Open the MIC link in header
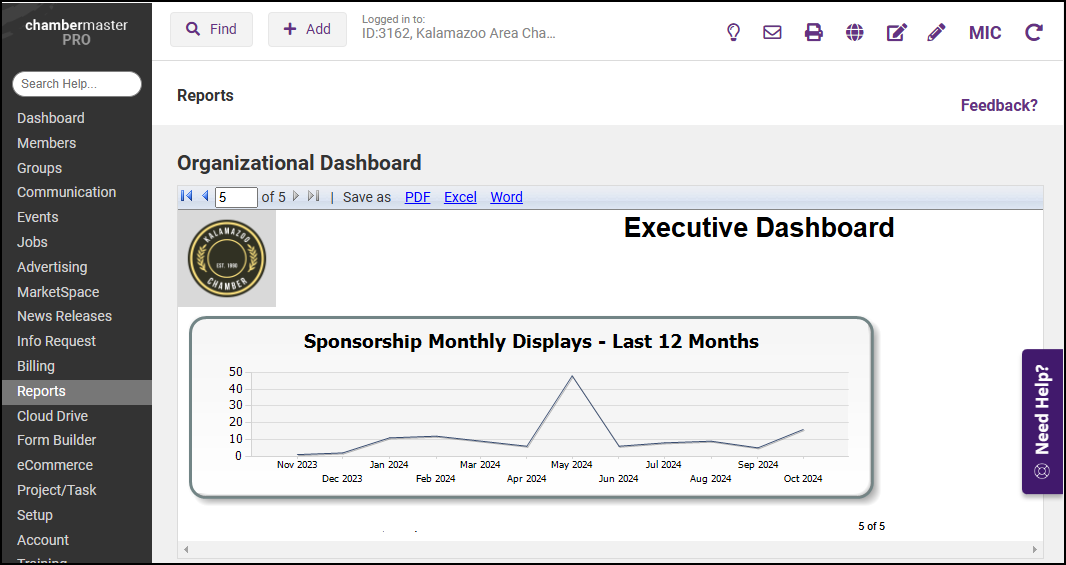The image size is (1066, 565). point(985,33)
